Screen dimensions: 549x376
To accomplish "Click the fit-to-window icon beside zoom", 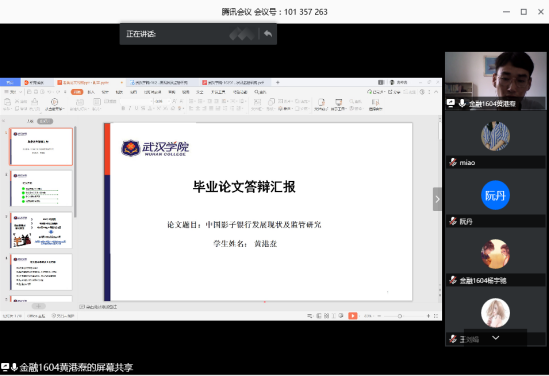I will [436, 316].
